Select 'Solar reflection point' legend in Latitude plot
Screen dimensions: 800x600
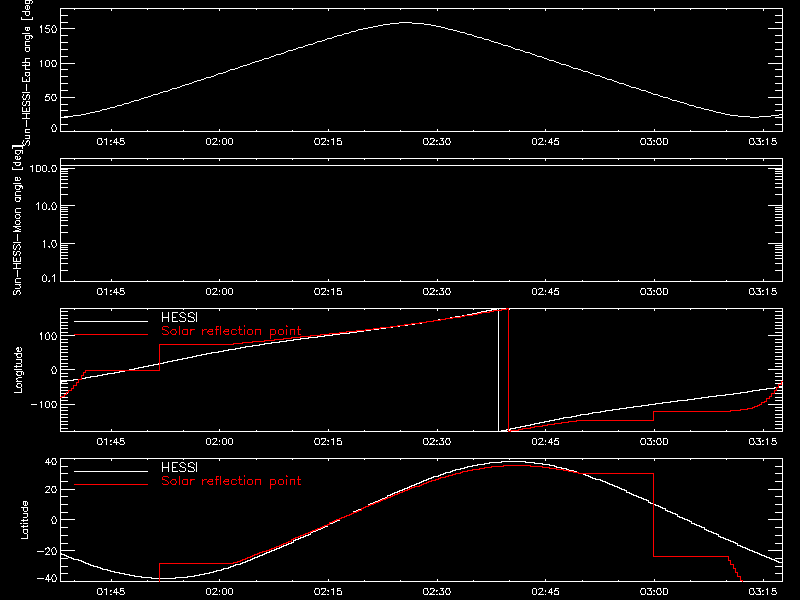pos(231,481)
